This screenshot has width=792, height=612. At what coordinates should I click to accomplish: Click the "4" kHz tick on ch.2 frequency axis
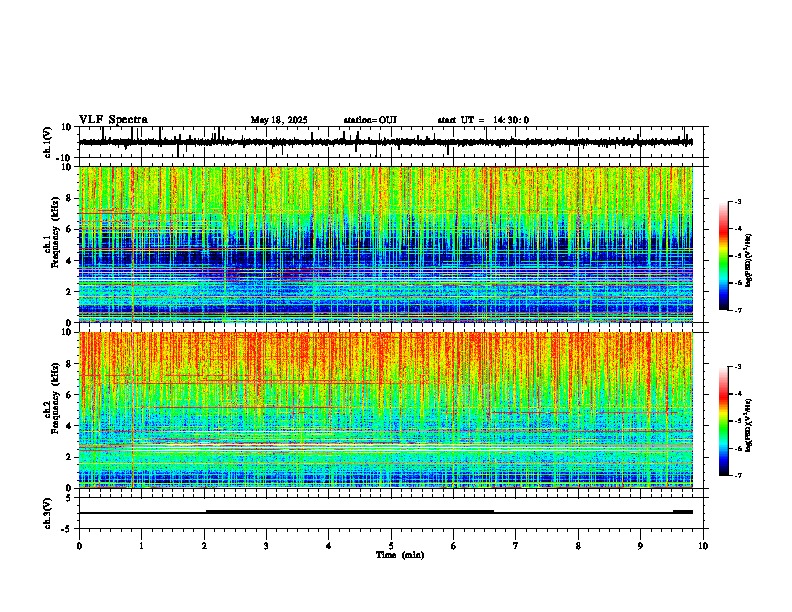[x=69, y=426]
